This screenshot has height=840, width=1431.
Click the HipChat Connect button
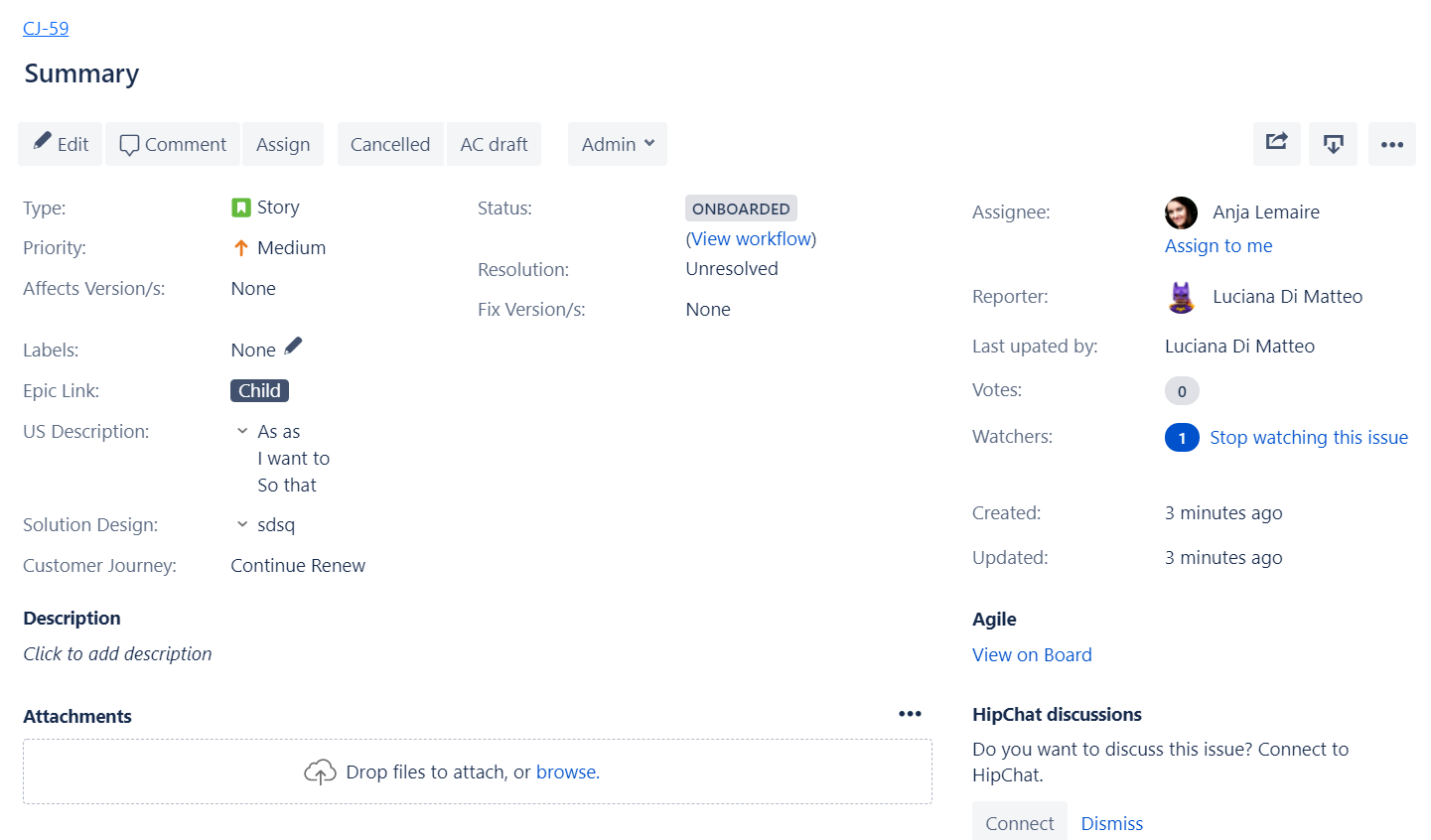pyautogui.click(x=1020, y=822)
